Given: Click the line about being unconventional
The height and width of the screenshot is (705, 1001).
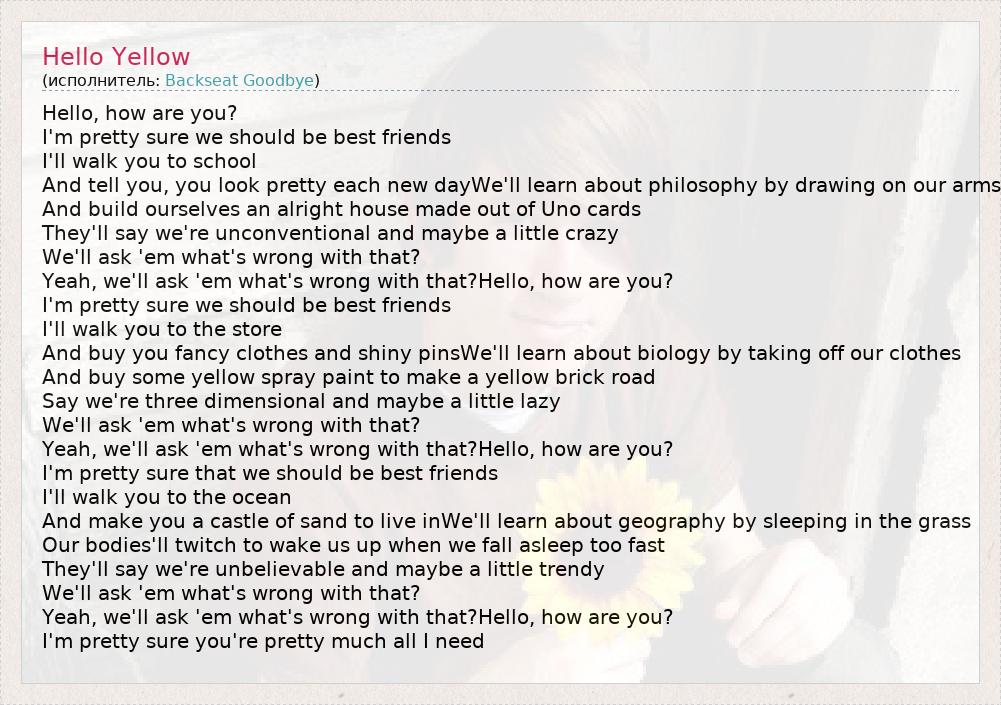Looking at the screenshot, I should pos(330,233).
